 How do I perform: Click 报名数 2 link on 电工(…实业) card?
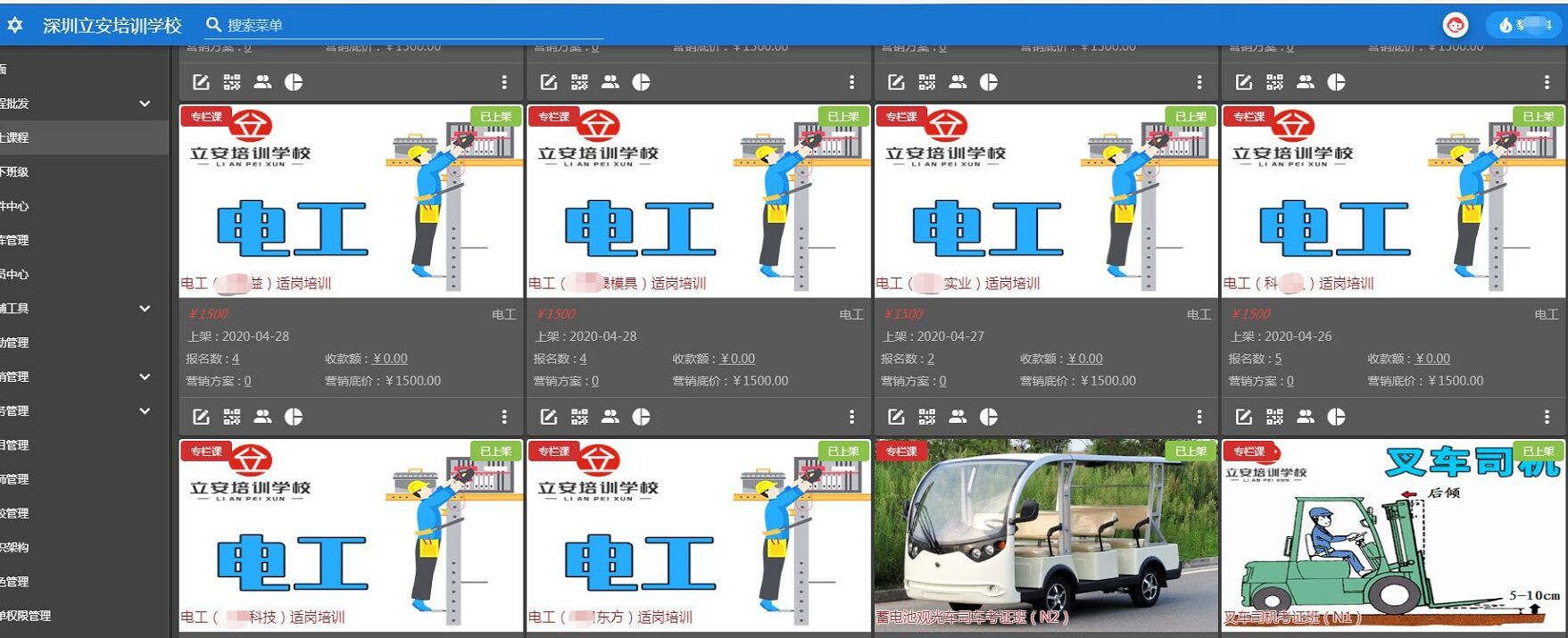tap(931, 359)
